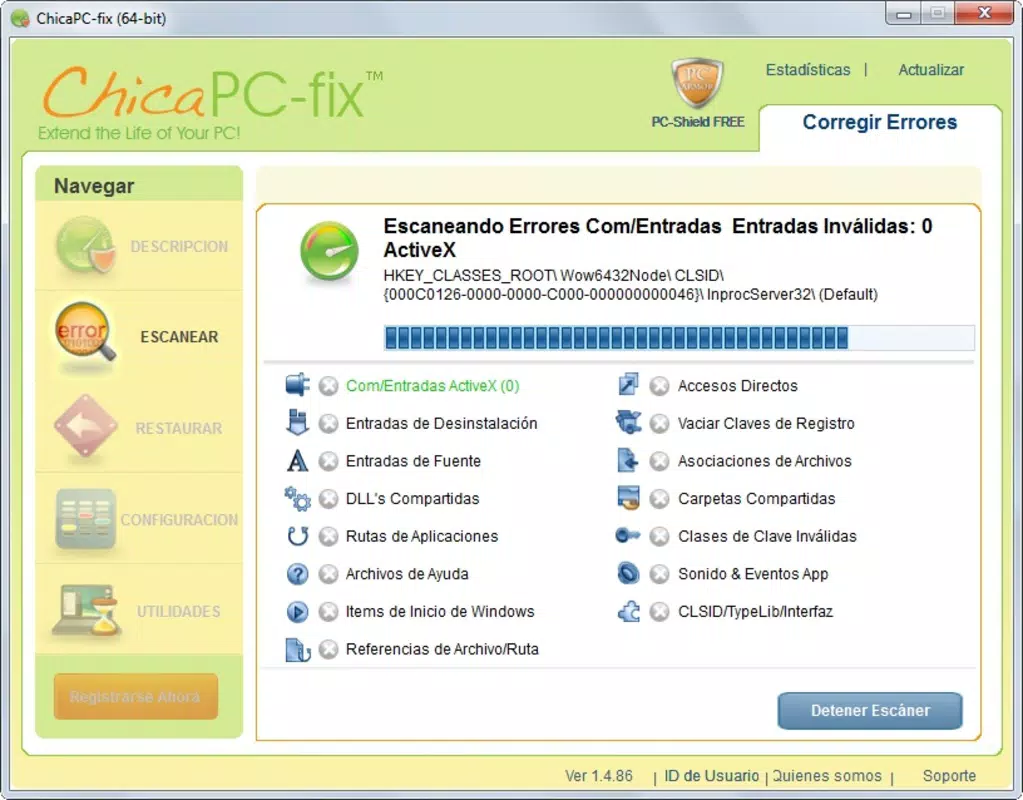Select the ESCANEAR error magnifier icon

click(86, 333)
